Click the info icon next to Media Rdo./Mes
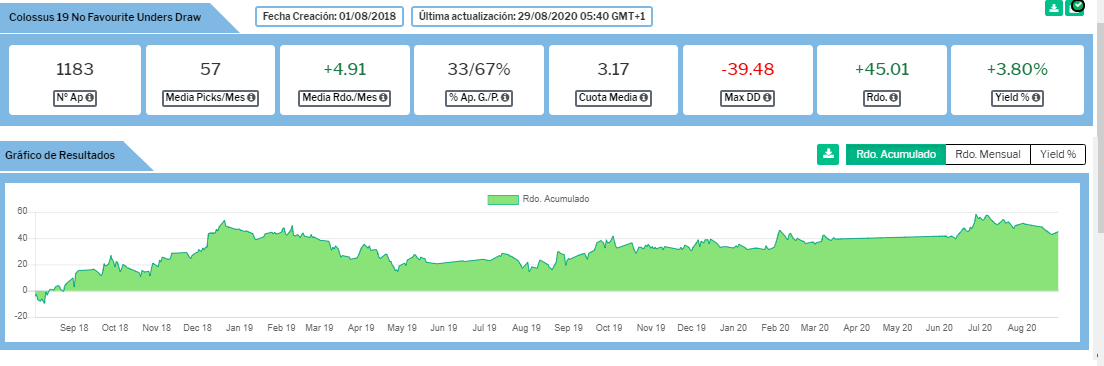1104x366 pixels. pyautogui.click(x=383, y=99)
